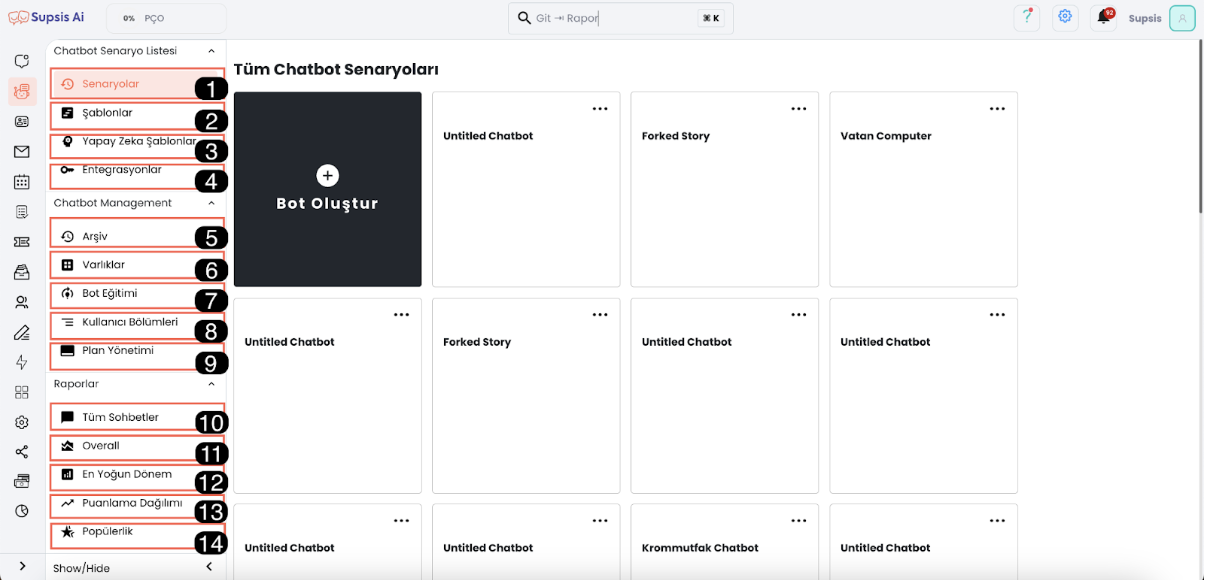Open Kullanıcı Bölümleri in the sidebar
This screenshot has height=580, width=1206.
click(x=137, y=324)
